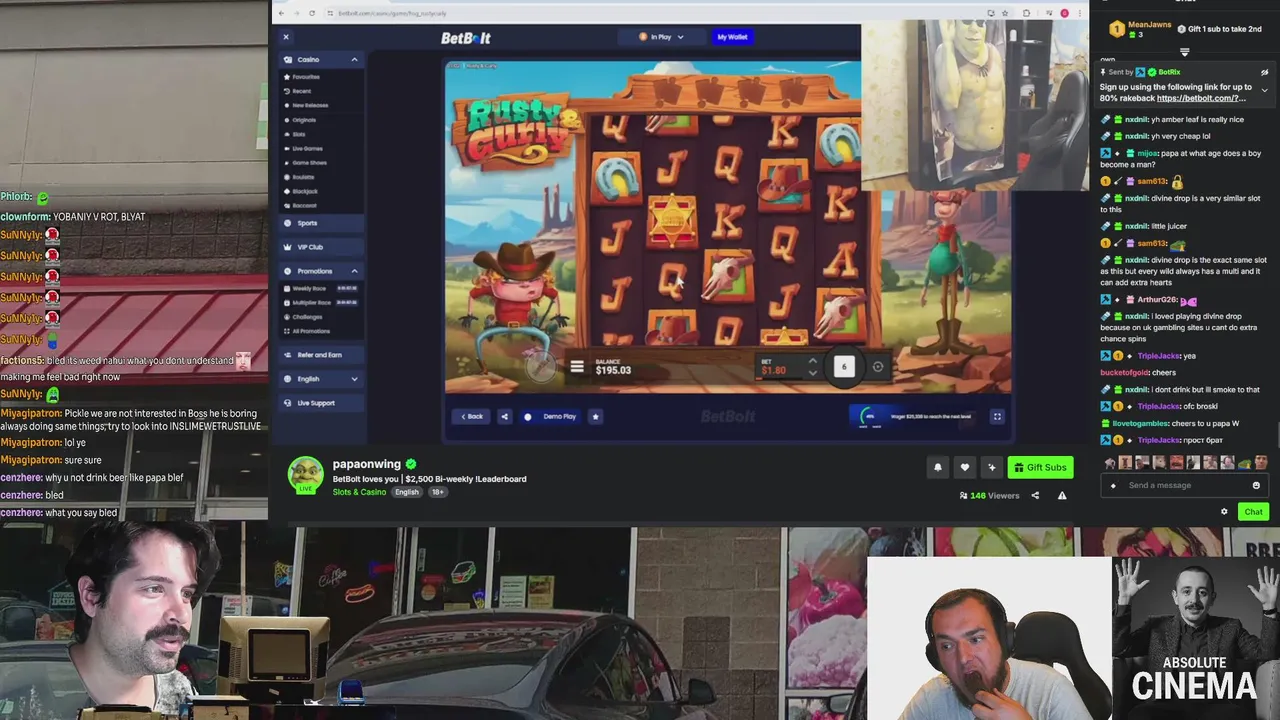Gift Subs to the channel
The image size is (1280, 720).
point(1040,467)
